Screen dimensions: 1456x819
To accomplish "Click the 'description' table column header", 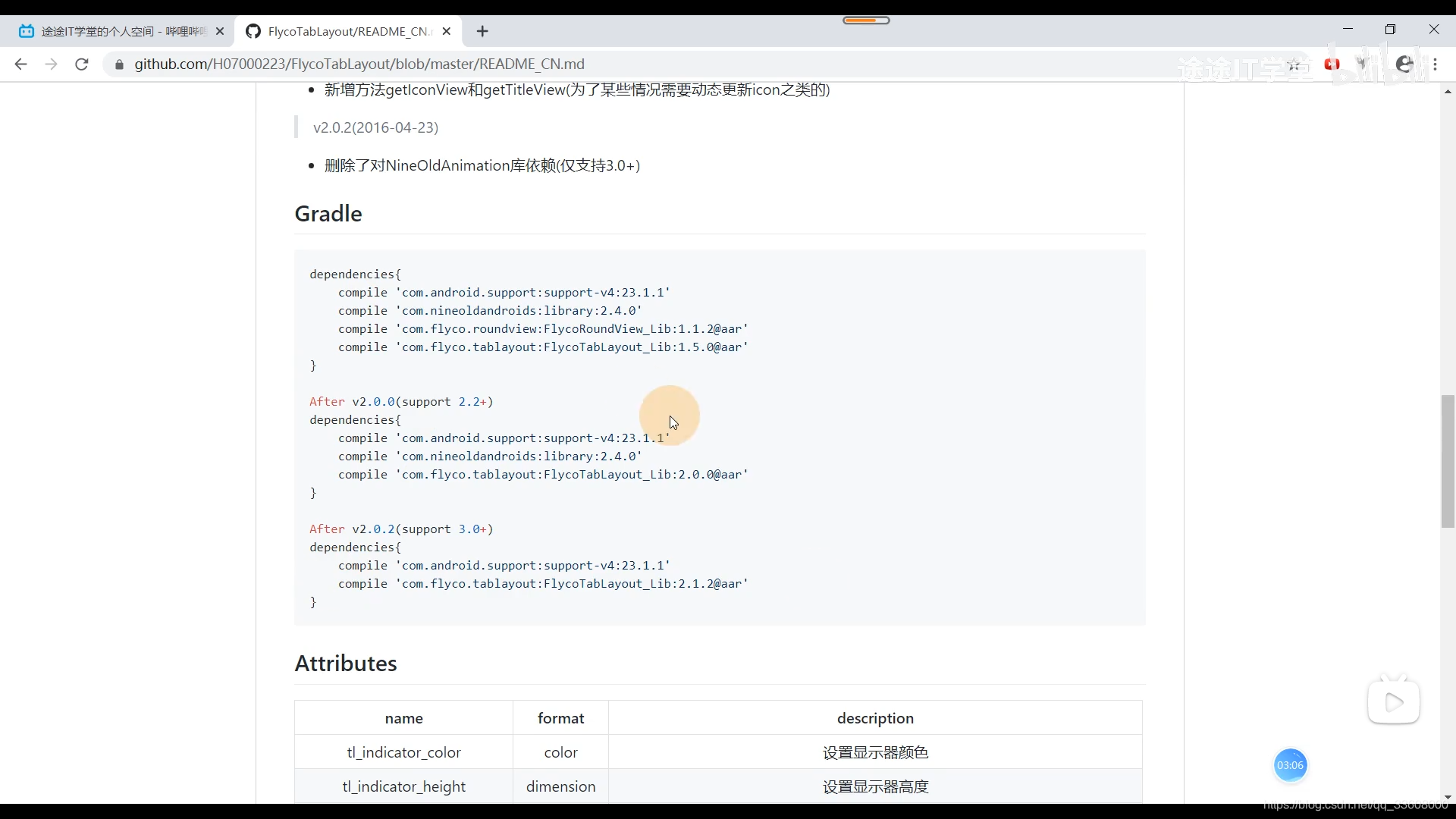I will point(875,718).
